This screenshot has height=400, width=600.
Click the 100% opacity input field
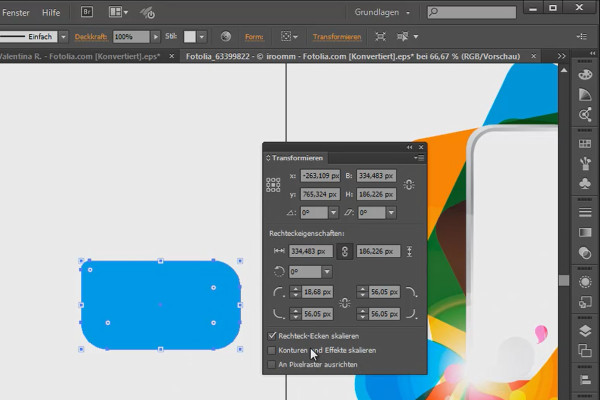click(x=131, y=37)
